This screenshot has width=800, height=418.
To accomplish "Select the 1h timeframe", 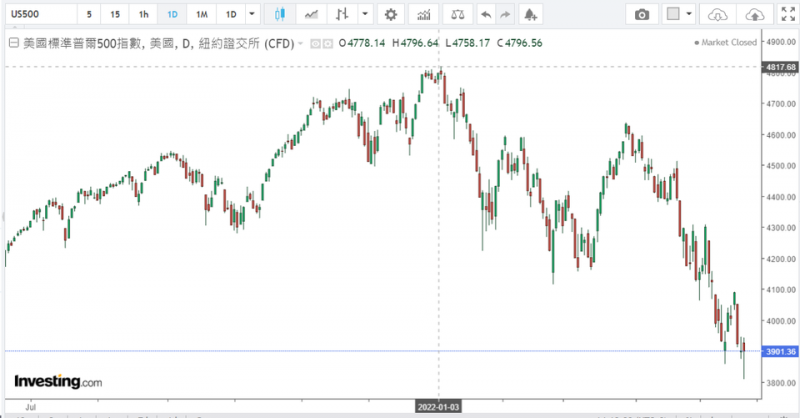I will (144, 15).
